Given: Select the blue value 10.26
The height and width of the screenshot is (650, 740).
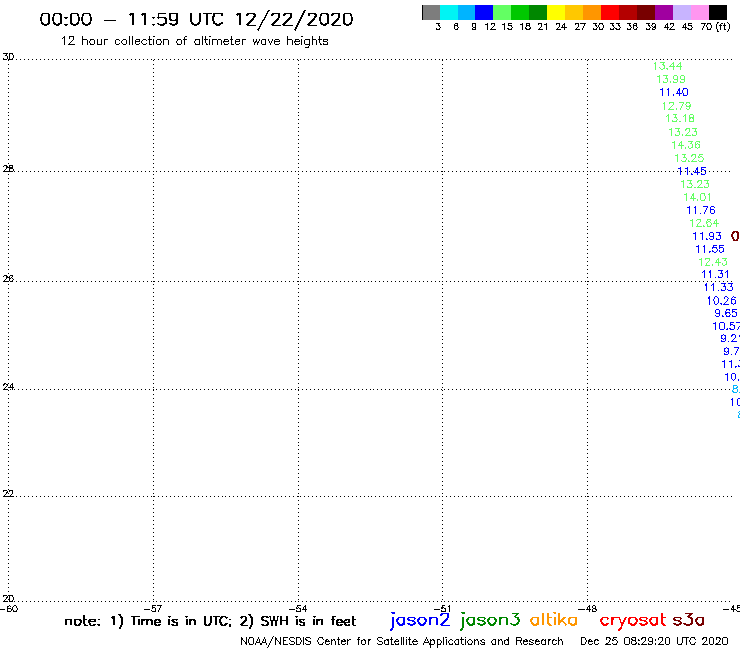Looking at the screenshot, I should (x=722, y=301).
